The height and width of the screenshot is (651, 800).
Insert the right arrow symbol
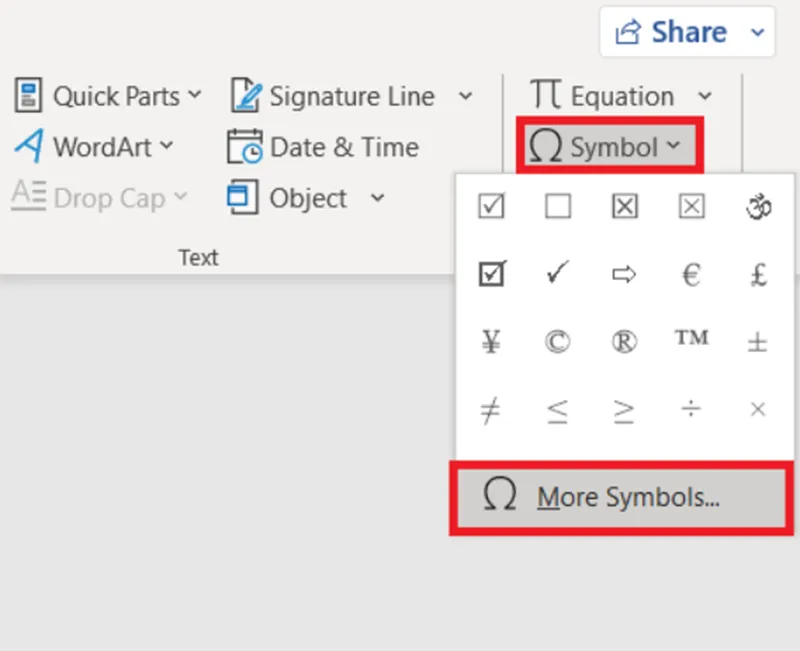click(624, 274)
